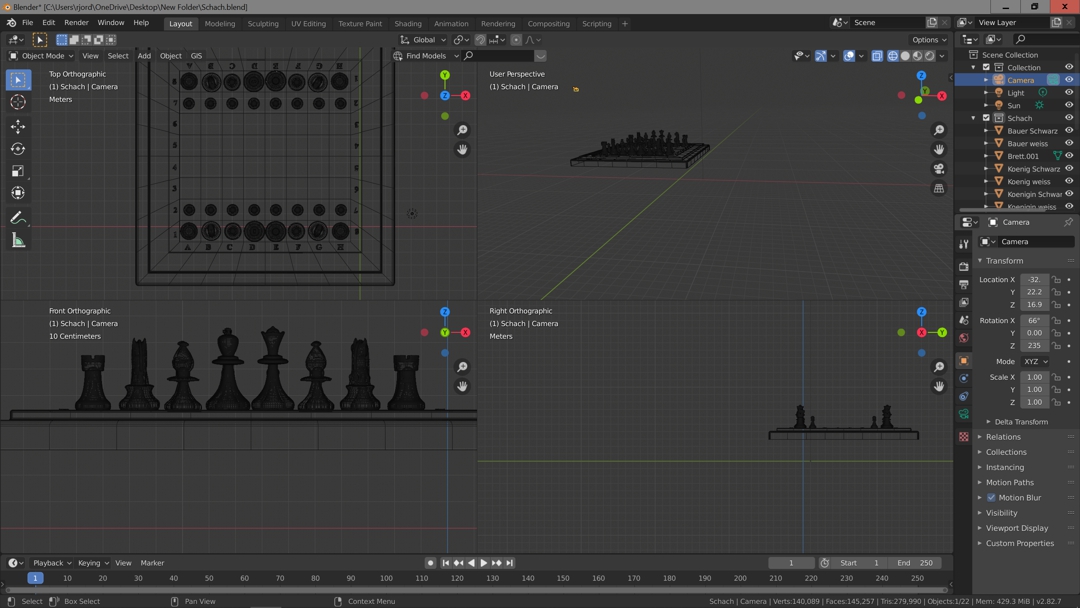Image resolution: width=1080 pixels, height=608 pixels.
Task: Click the jump to end frame button
Action: [510, 563]
